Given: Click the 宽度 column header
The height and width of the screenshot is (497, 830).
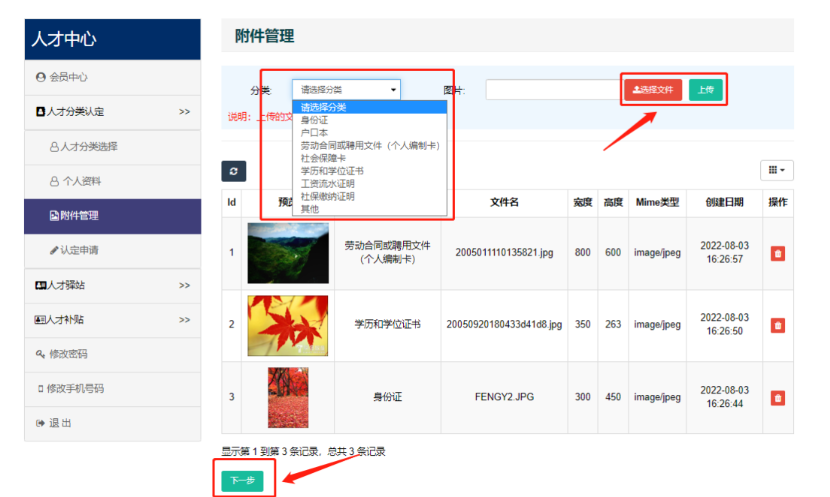Looking at the screenshot, I should point(583,203).
